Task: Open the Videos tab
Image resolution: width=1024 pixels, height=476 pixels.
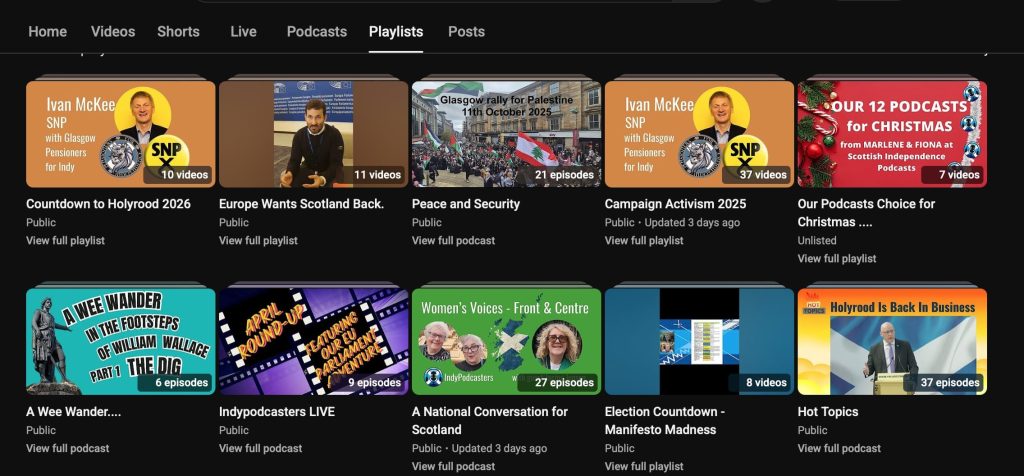Action: pos(113,31)
